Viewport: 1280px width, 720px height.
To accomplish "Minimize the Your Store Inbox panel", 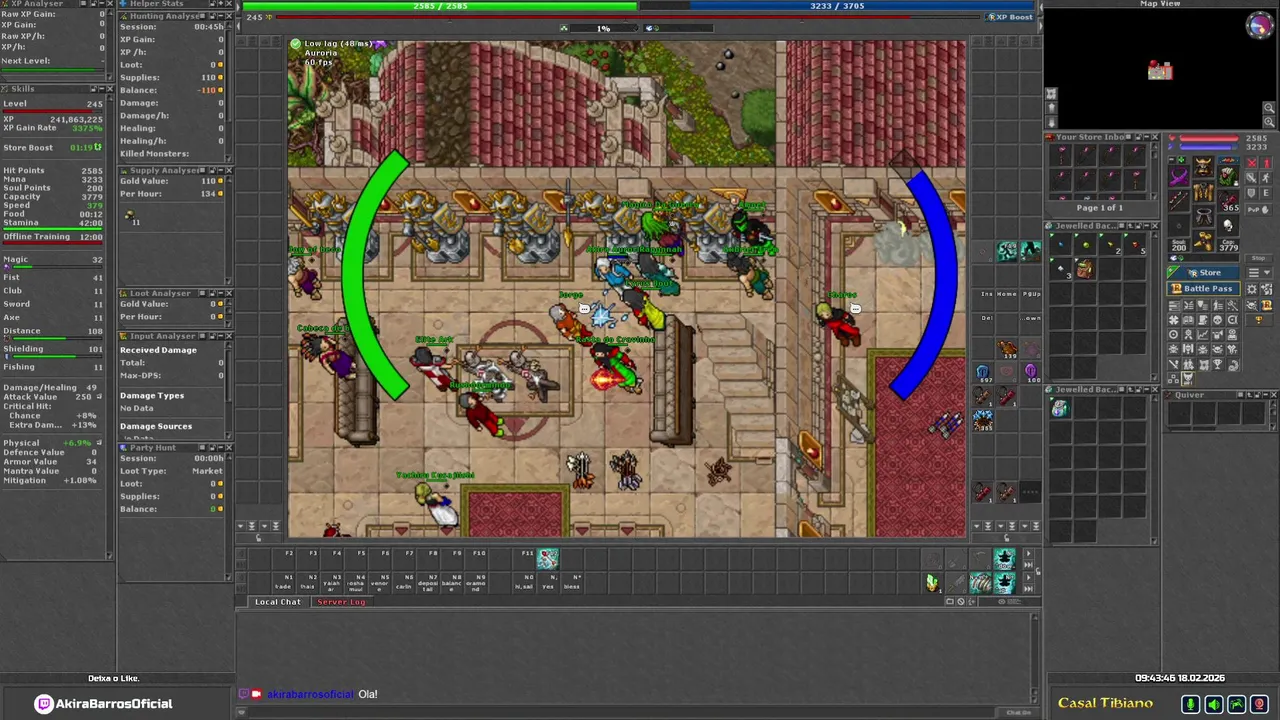I will 1147,137.
